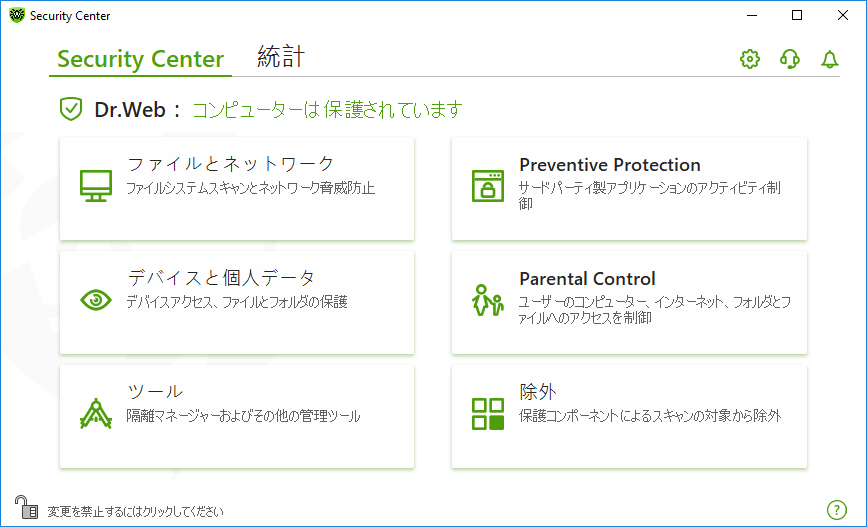
Task: Click the support headset icon
Action: 790,59
